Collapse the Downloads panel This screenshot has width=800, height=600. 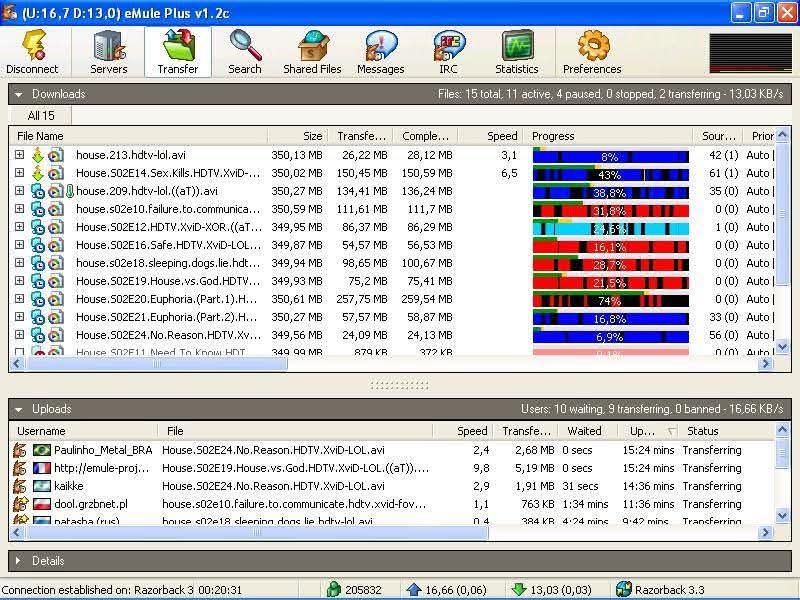19,94
